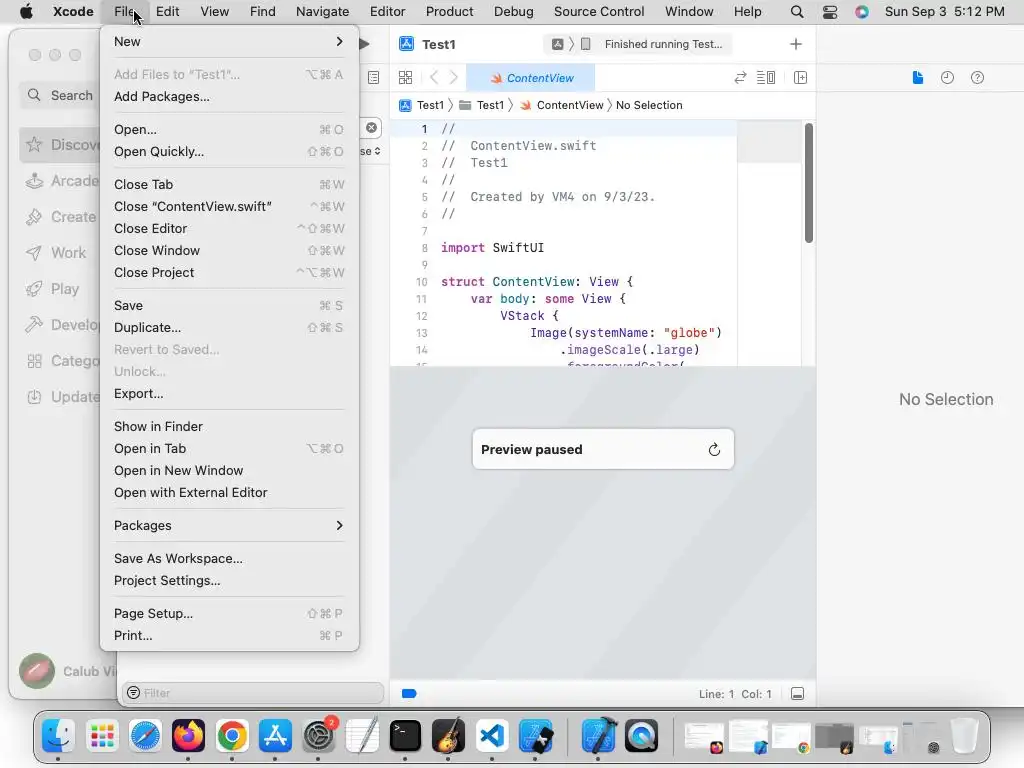
Task: Click the Siri icon in menu bar
Action: (862, 12)
